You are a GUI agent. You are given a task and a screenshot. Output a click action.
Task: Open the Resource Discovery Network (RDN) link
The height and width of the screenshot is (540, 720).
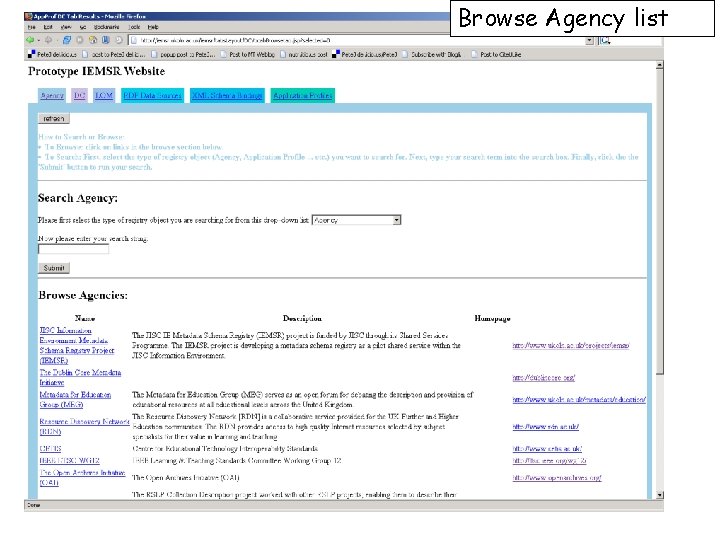pos(84,427)
